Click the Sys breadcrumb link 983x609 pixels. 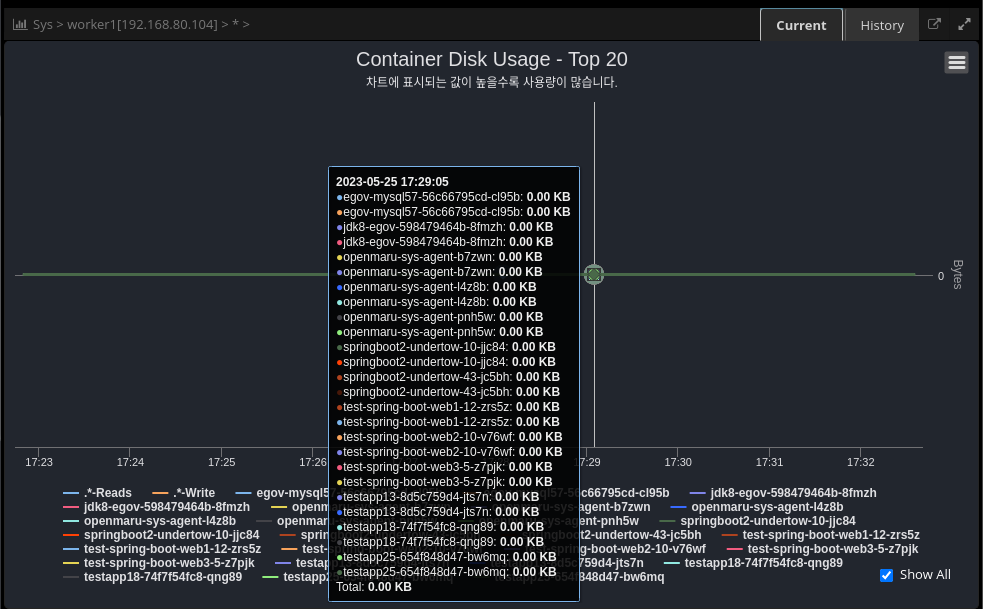click(42, 25)
